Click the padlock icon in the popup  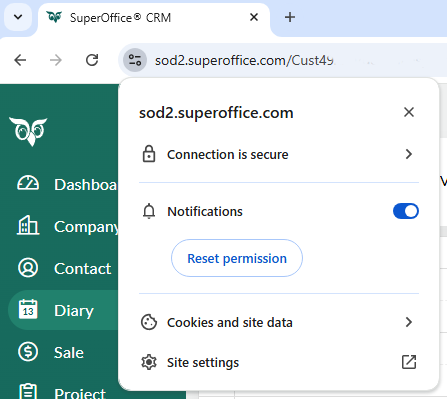(x=149, y=154)
